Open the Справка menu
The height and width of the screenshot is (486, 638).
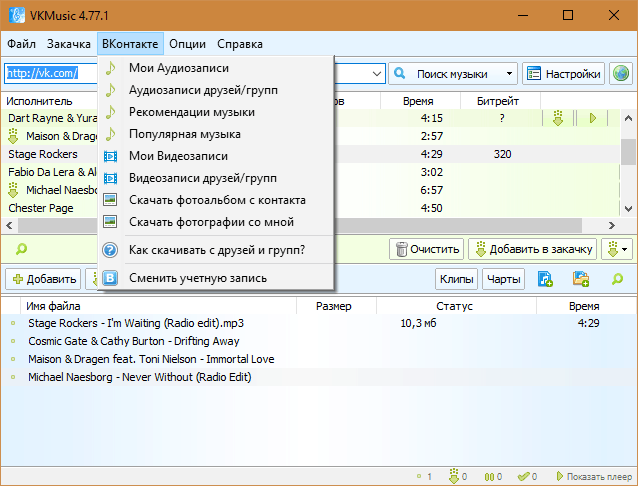pos(240,44)
